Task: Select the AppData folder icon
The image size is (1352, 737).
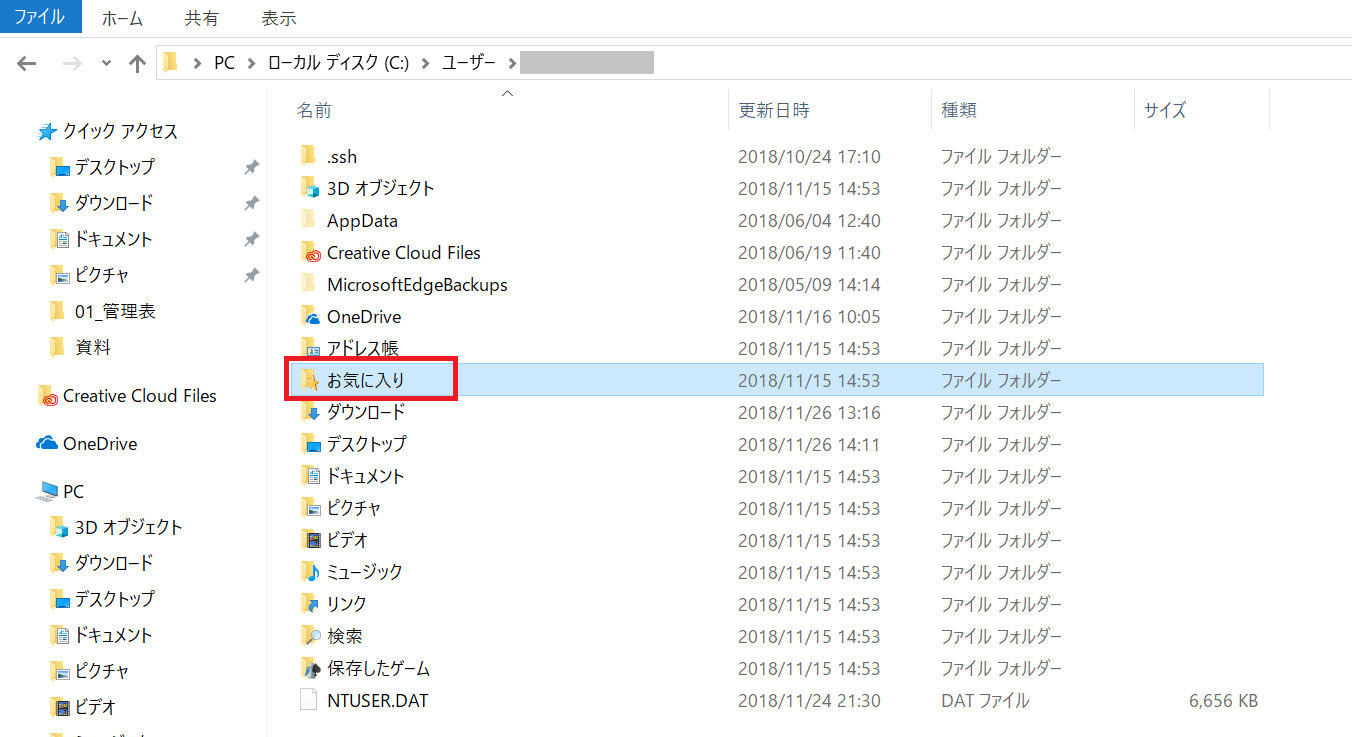Action: (x=309, y=220)
